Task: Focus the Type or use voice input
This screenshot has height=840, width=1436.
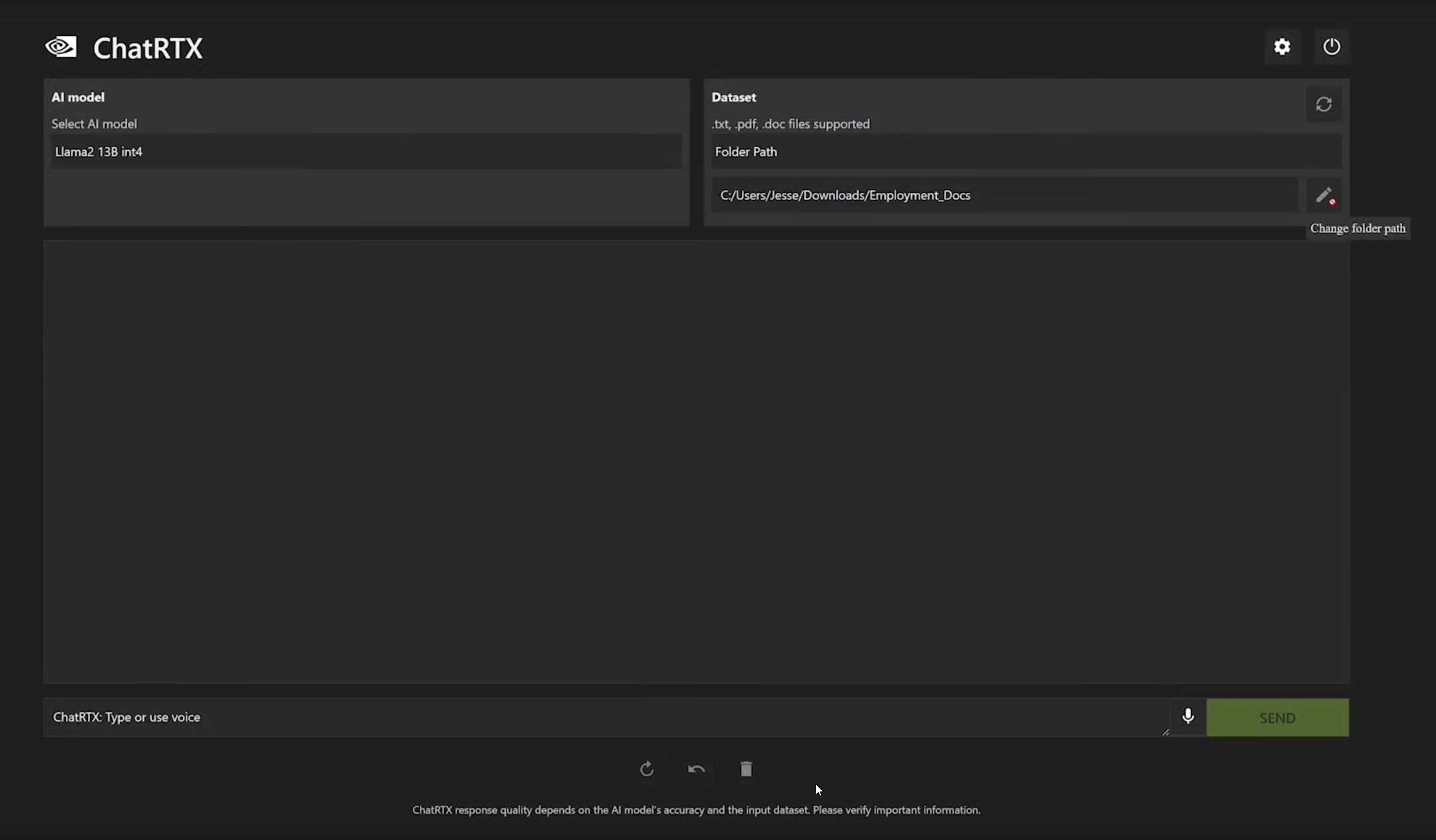Action: (x=599, y=717)
